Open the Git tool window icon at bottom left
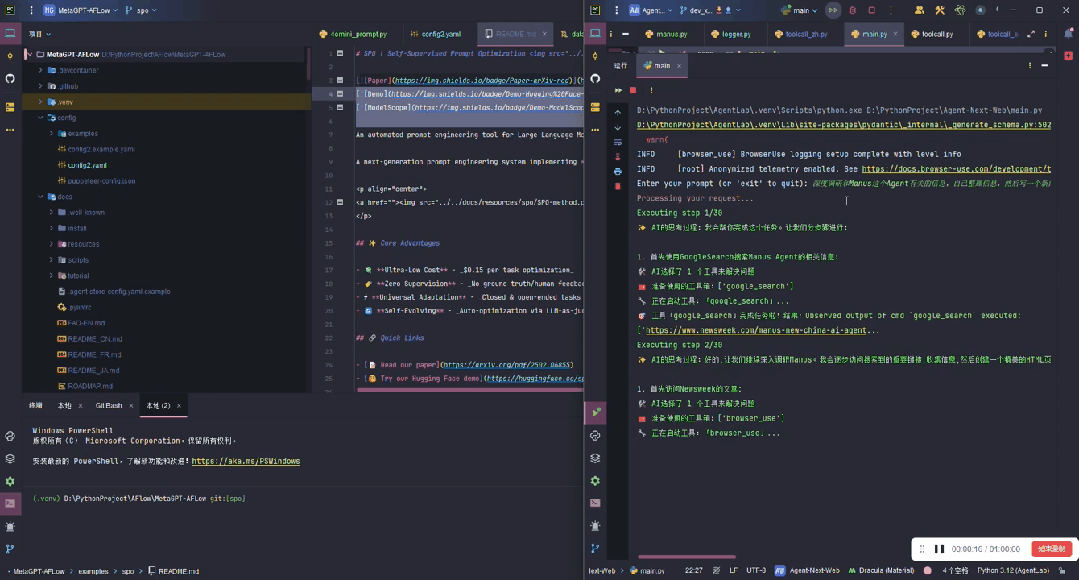Image resolution: width=1079 pixels, height=580 pixels. 10,548
